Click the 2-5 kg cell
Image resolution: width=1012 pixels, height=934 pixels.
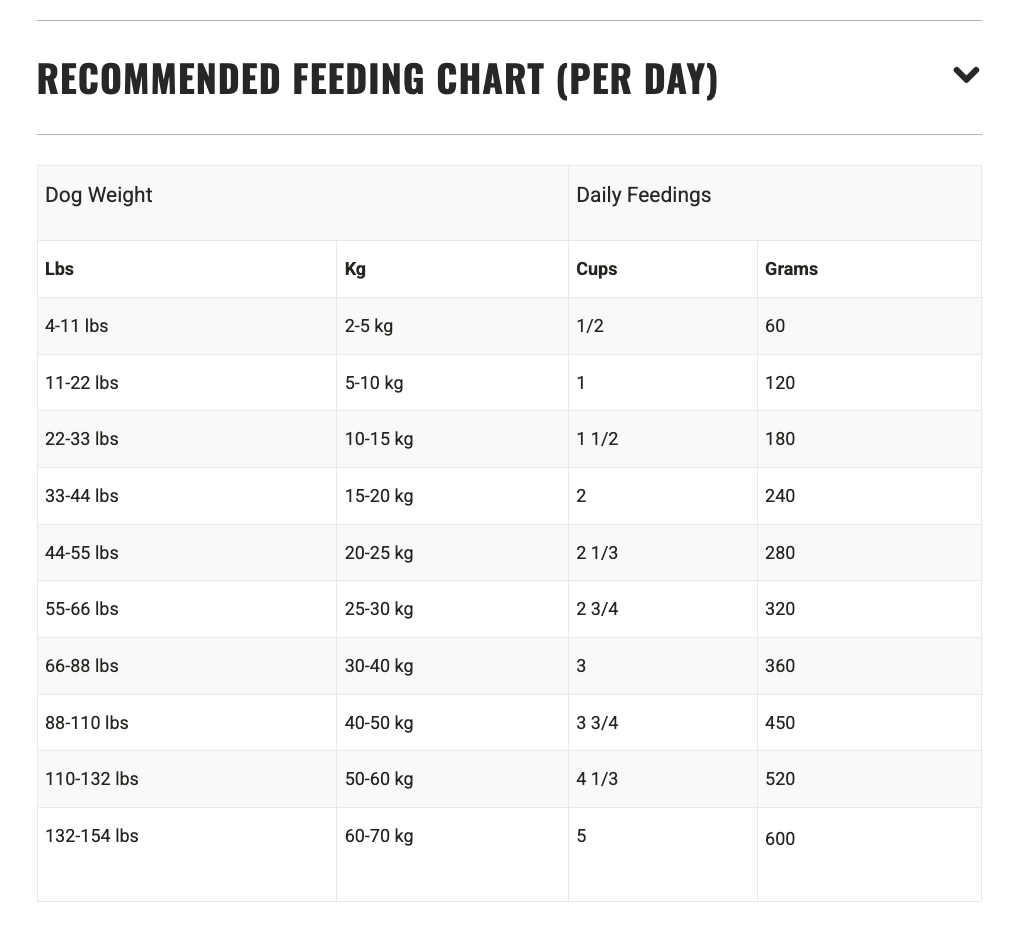click(370, 326)
